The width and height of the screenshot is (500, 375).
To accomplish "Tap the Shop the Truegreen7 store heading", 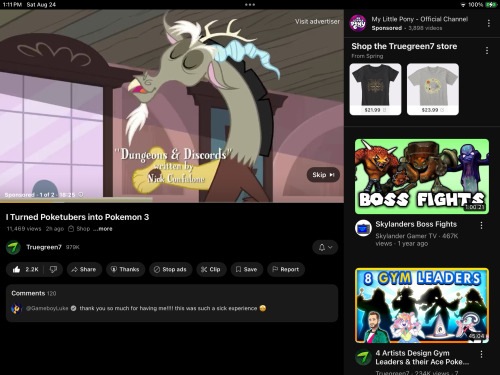I will [x=404, y=46].
